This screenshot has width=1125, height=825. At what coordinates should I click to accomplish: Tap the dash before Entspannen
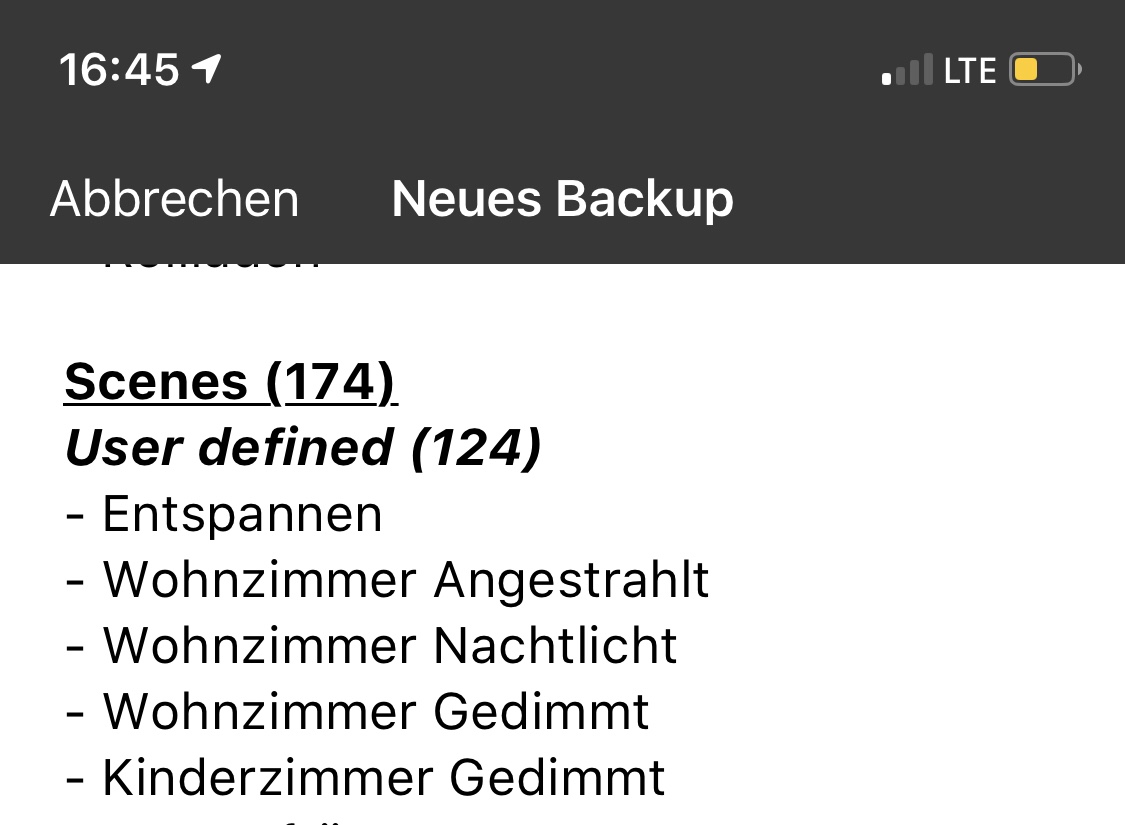pyautogui.click(x=74, y=516)
